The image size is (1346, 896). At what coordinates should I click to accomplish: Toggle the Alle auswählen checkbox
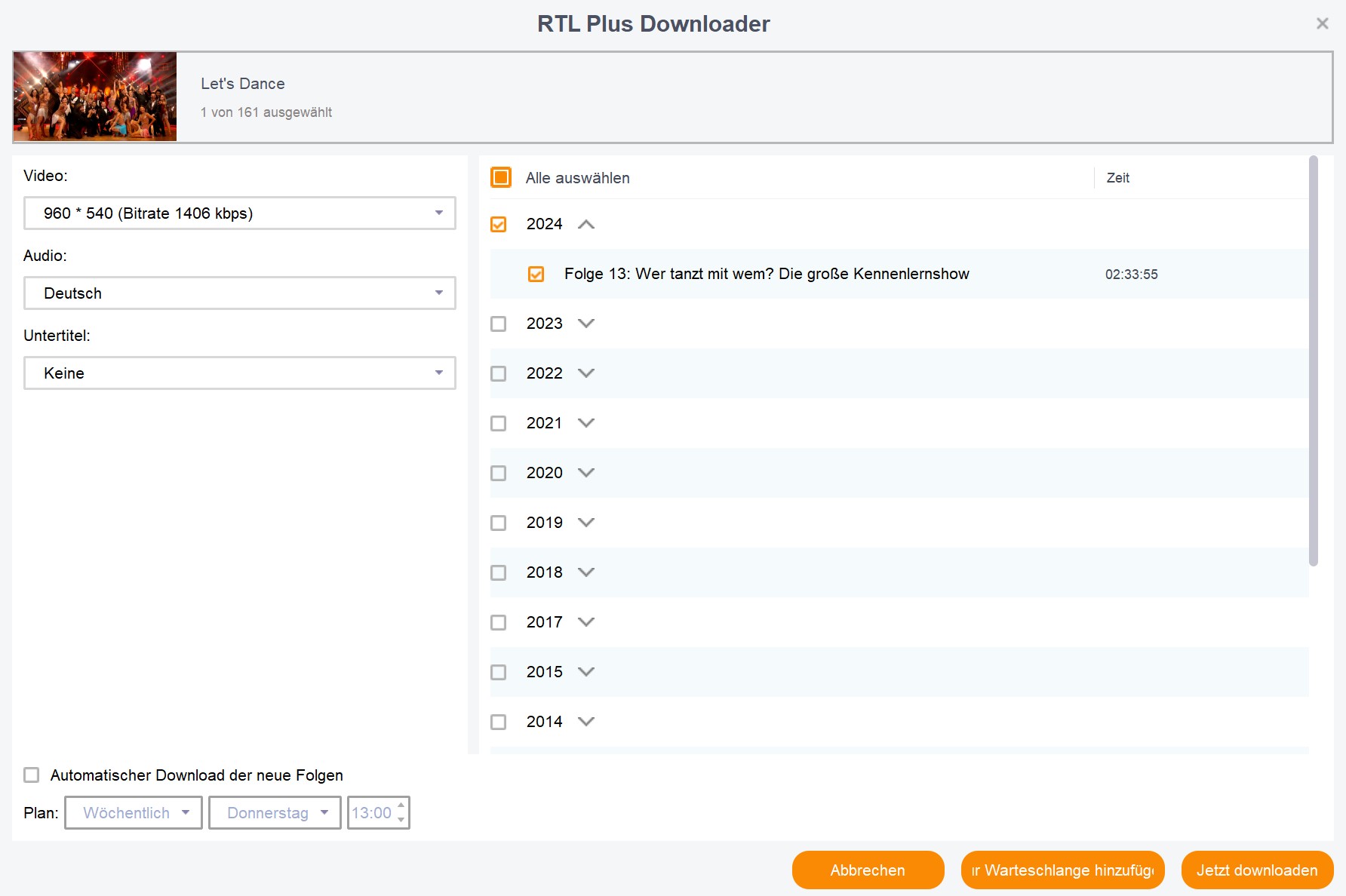click(501, 177)
